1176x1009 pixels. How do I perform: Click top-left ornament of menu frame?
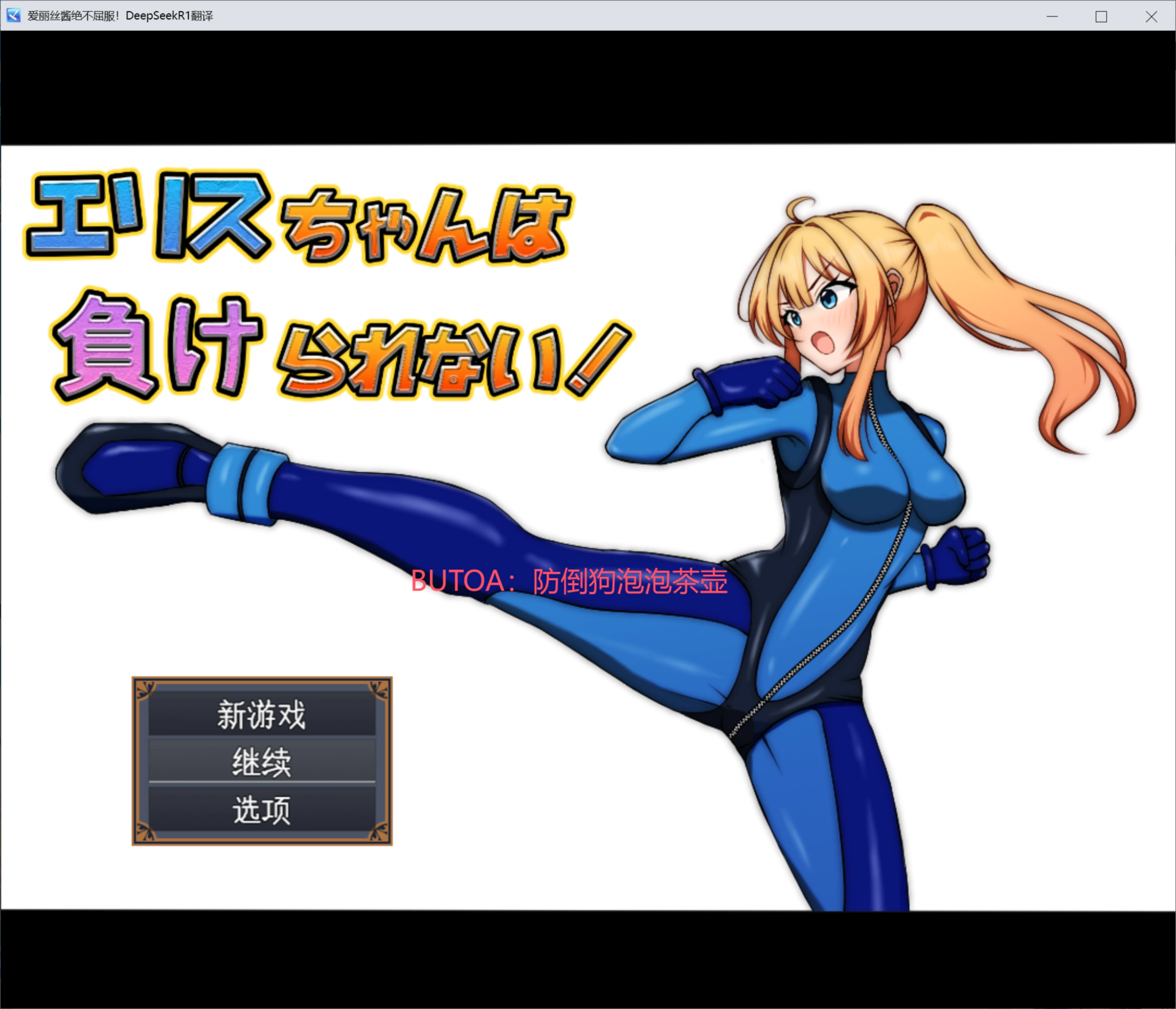(x=145, y=690)
